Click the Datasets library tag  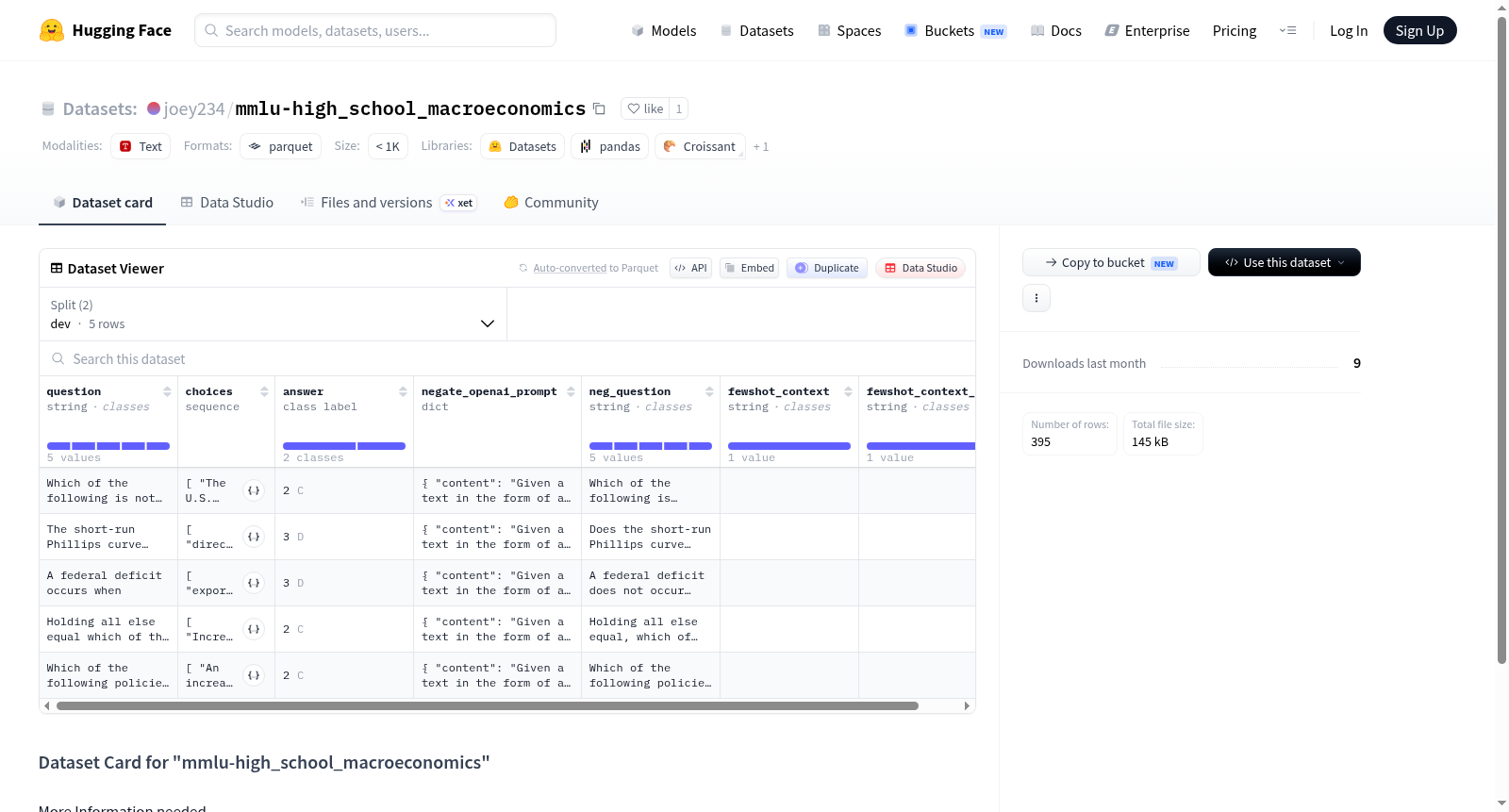point(522,146)
